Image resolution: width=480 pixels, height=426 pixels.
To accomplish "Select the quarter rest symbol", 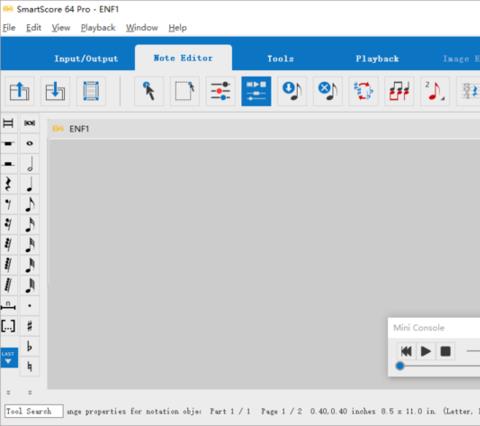I will pyautogui.click(x=8, y=184).
